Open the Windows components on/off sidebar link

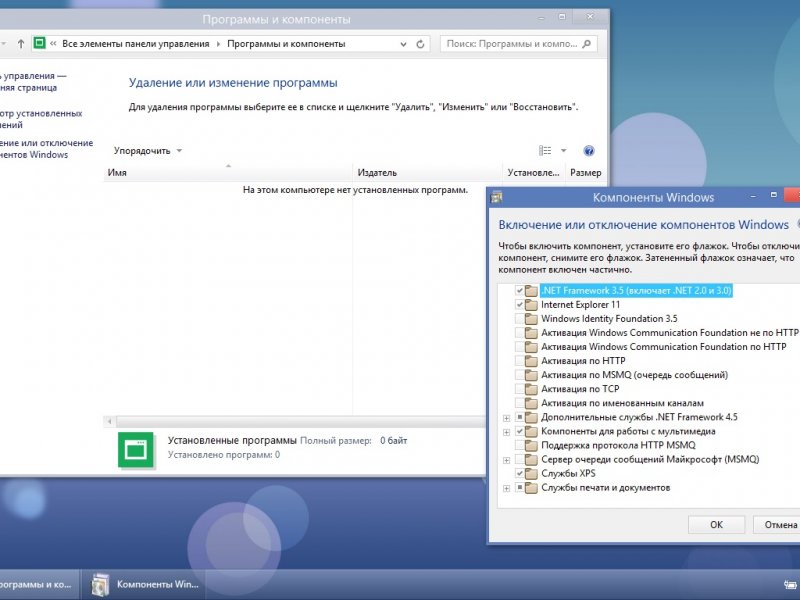[x=45, y=149]
